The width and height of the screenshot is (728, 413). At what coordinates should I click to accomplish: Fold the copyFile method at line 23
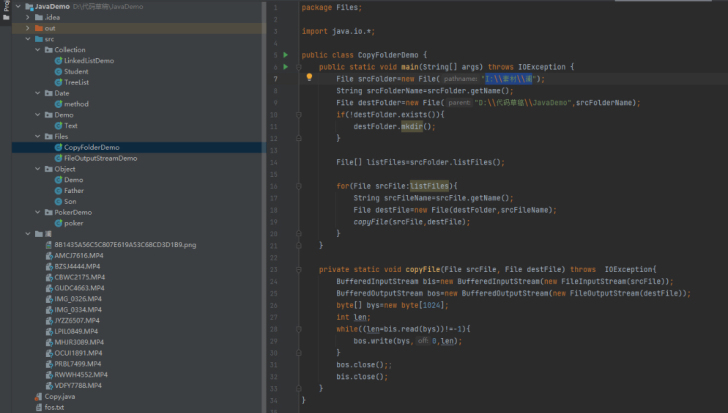[x=299, y=270]
